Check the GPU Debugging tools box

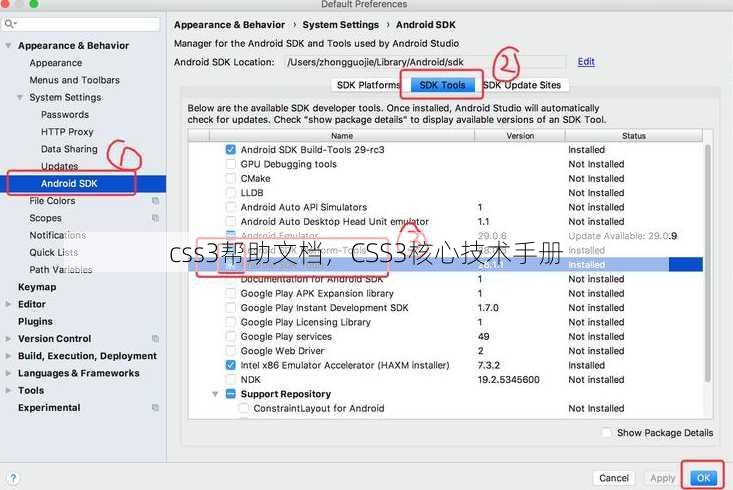230,164
